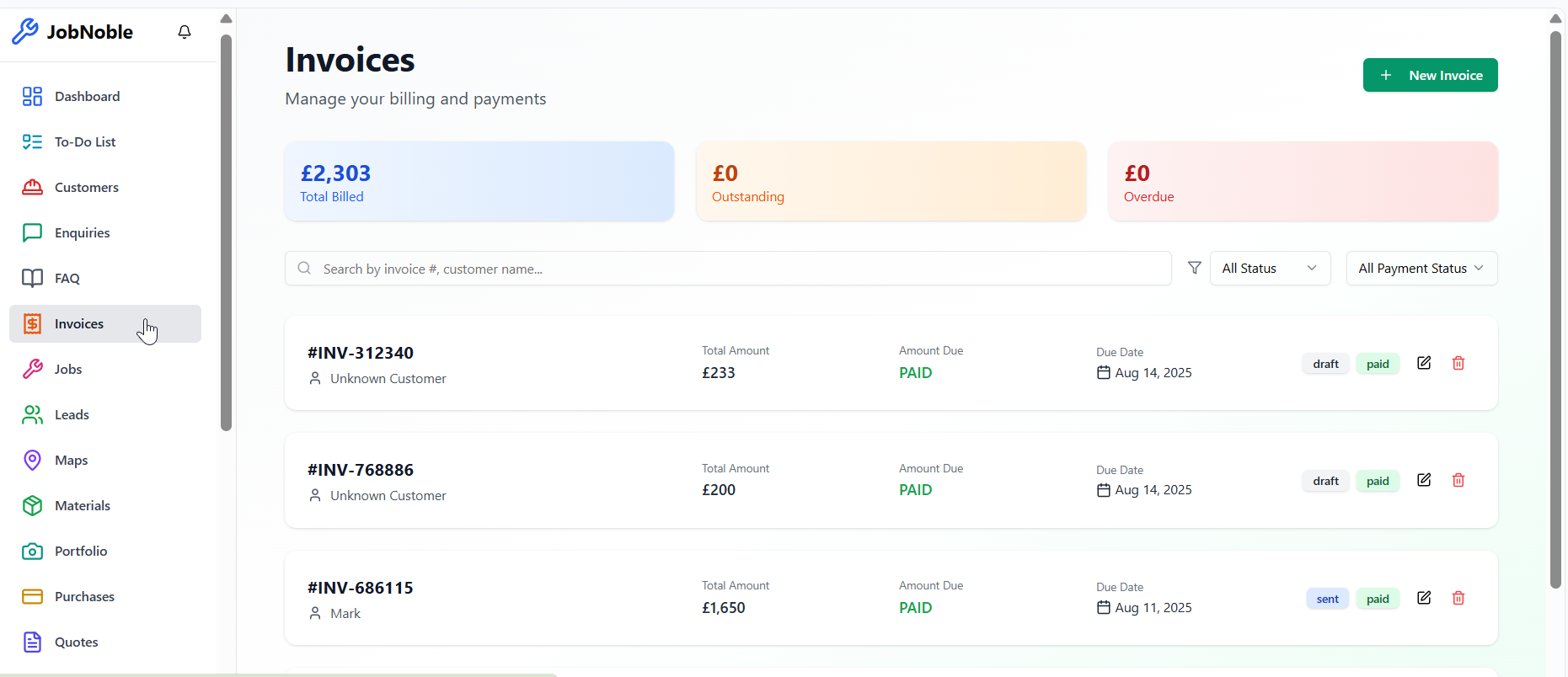Click Aug 11, 2025 due date
The width and height of the screenshot is (1568, 677).
pos(1153,608)
